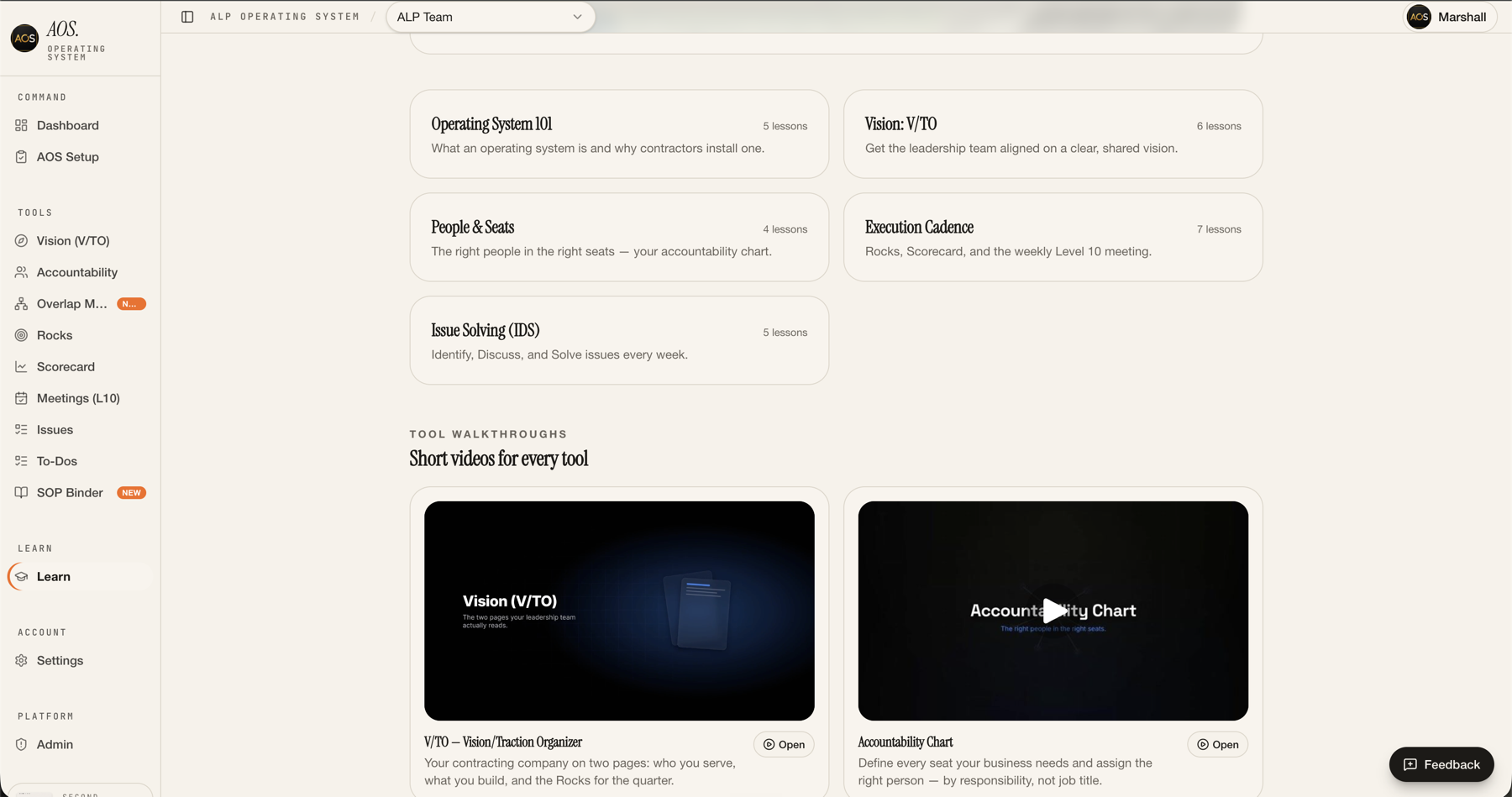The image size is (1512, 797).
Task: Open the Feedback panel
Action: click(x=1441, y=764)
